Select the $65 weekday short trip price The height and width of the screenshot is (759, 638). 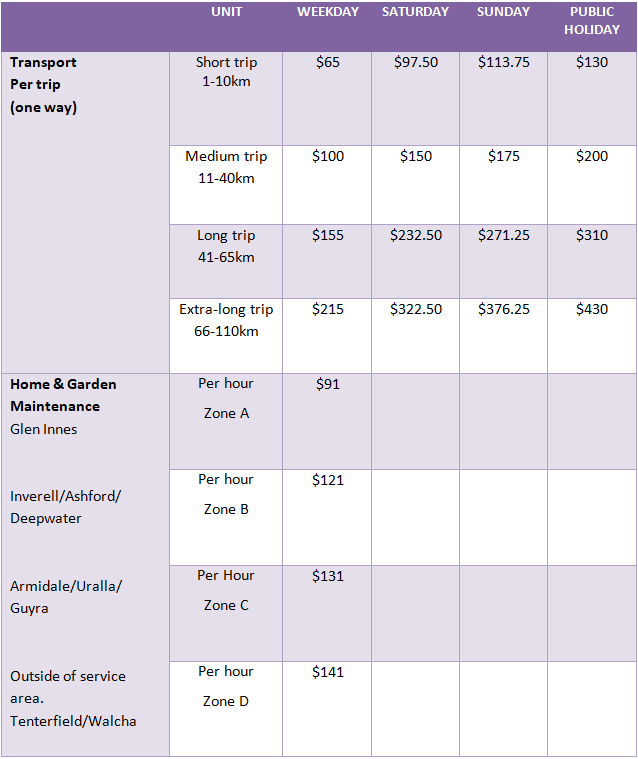(x=328, y=62)
